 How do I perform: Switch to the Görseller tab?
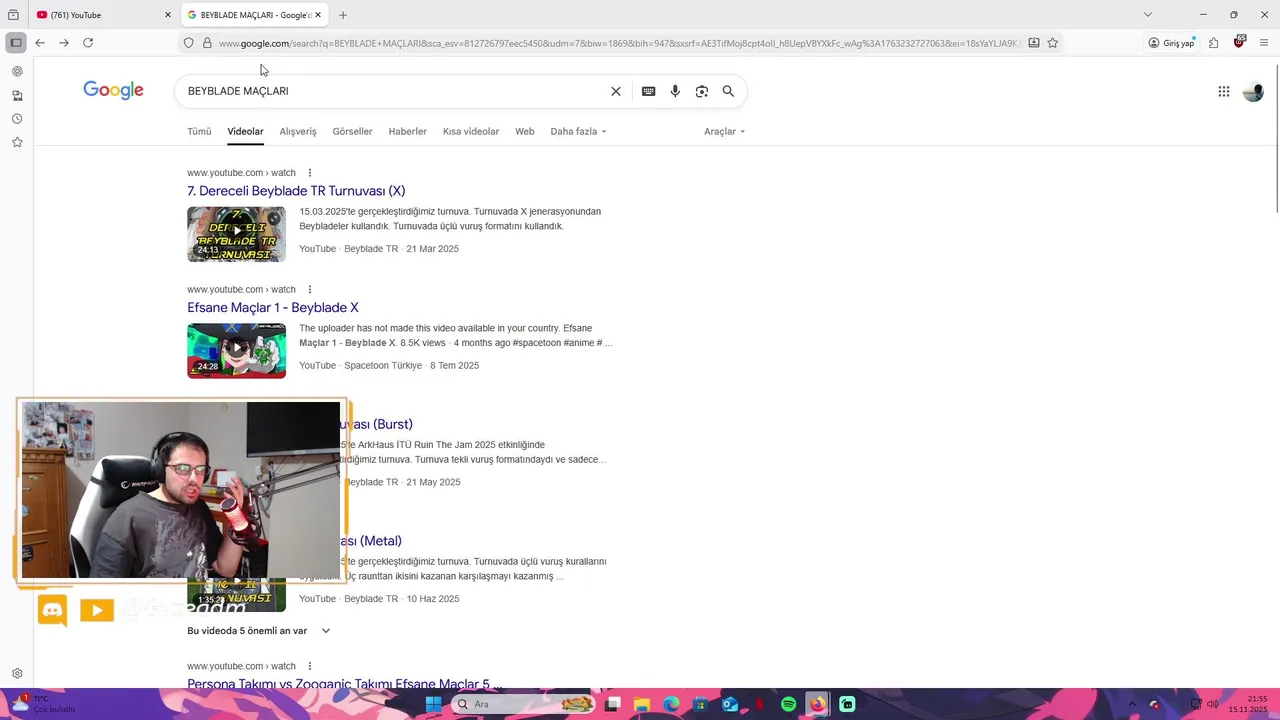click(x=352, y=131)
